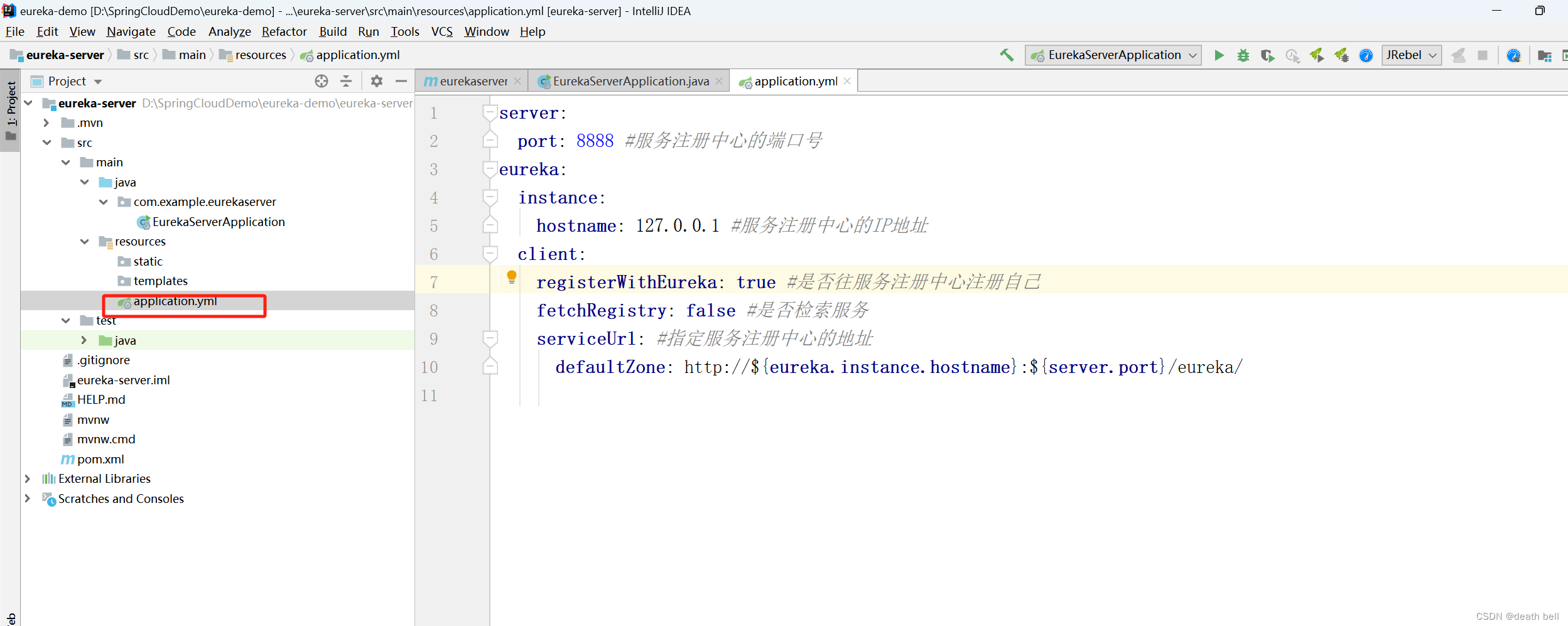Collapse the test folder
Image resolution: width=1568 pixels, height=626 pixels.
click(x=65, y=320)
